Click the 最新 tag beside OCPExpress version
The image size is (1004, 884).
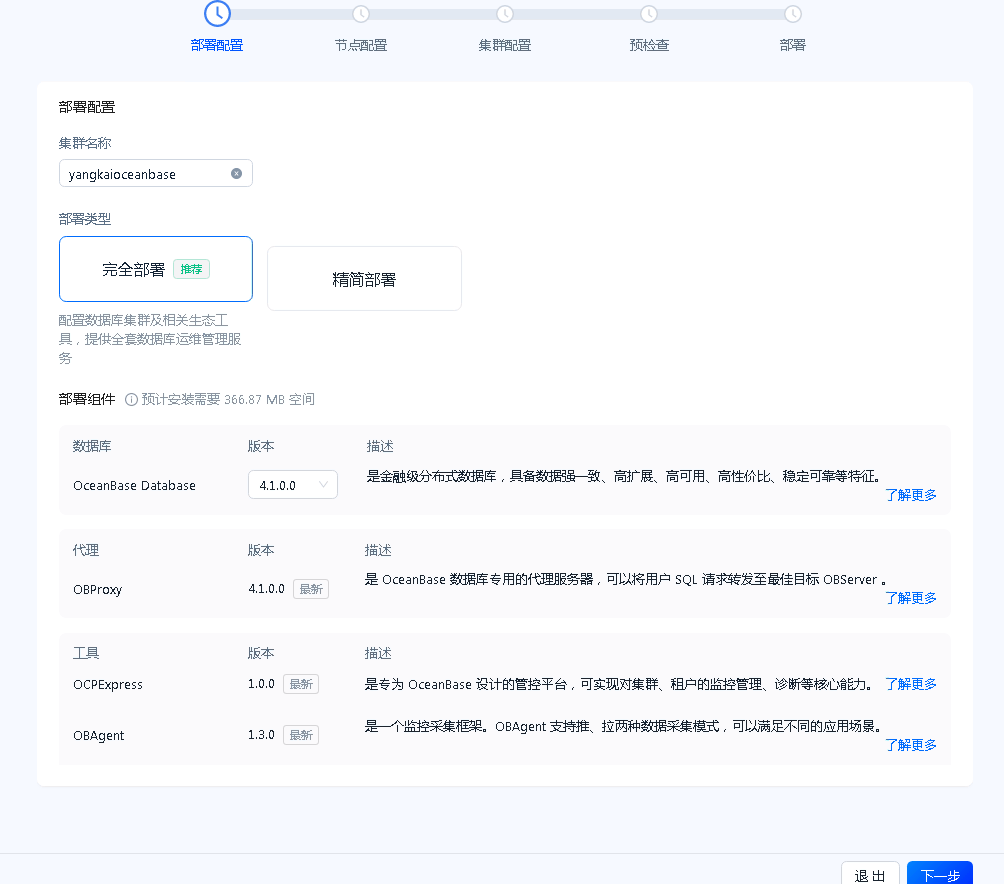301,684
